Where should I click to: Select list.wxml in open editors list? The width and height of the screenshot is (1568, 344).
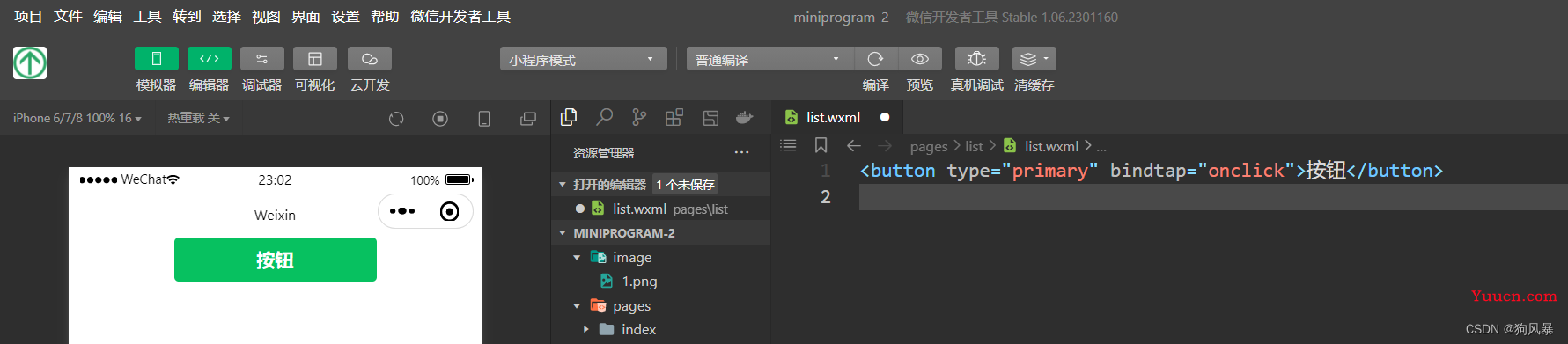coord(660,209)
